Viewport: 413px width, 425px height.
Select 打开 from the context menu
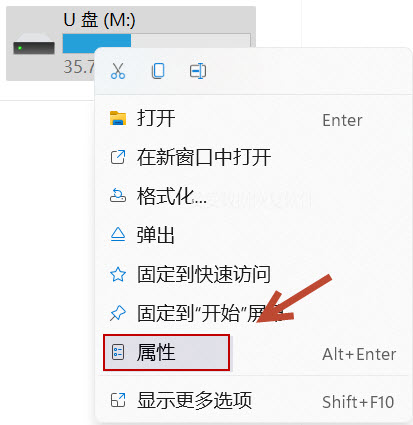pyautogui.click(x=253, y=119)
